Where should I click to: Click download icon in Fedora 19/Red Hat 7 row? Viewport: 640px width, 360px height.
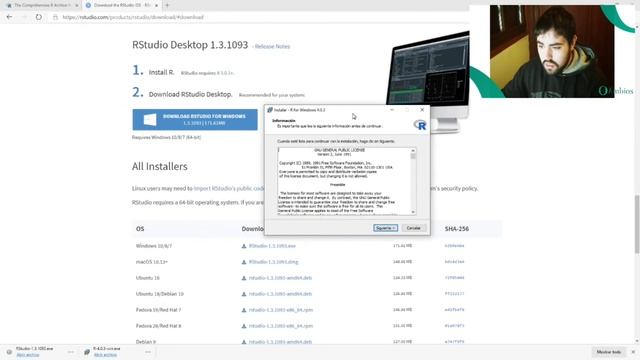[244, 310]
